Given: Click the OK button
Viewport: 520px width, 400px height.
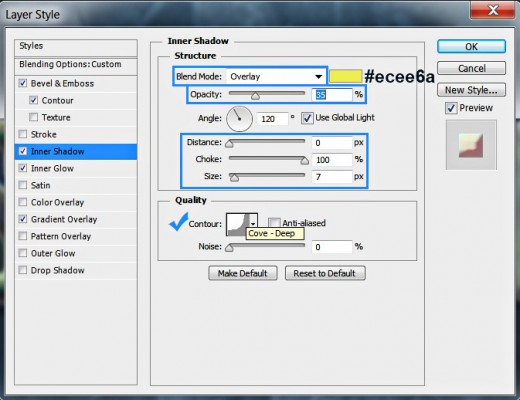Looking at the screenshot, I should pyautogui.click(x=471, y=47).
